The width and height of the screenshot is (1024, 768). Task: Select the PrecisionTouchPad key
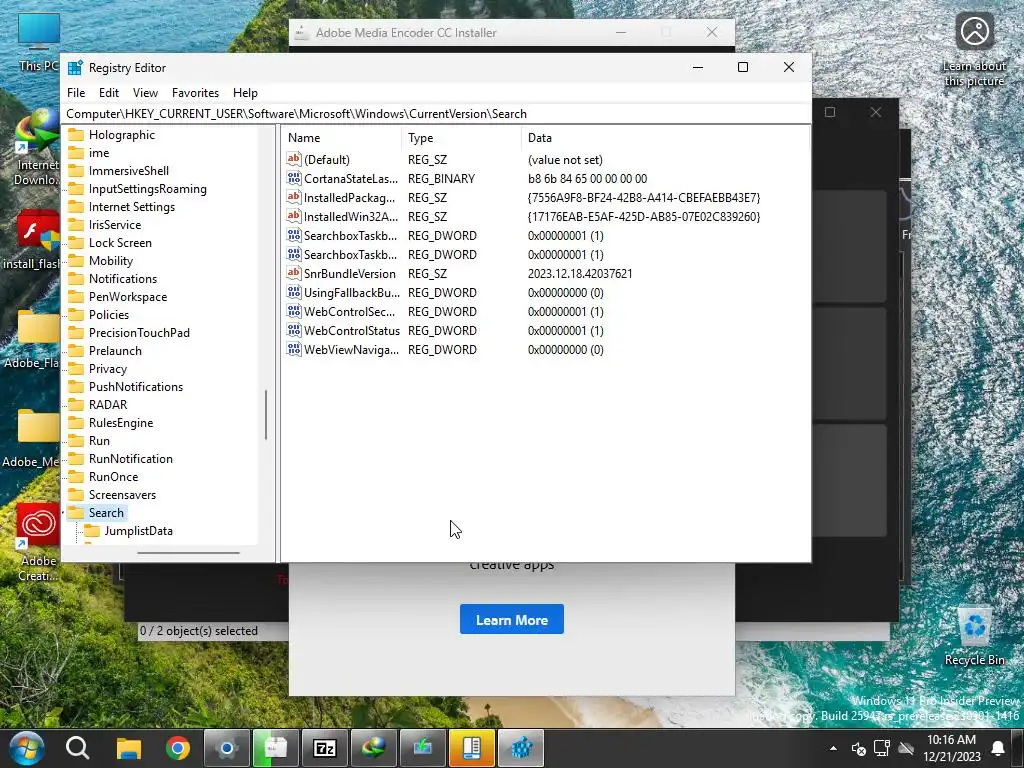click(139, 332)
